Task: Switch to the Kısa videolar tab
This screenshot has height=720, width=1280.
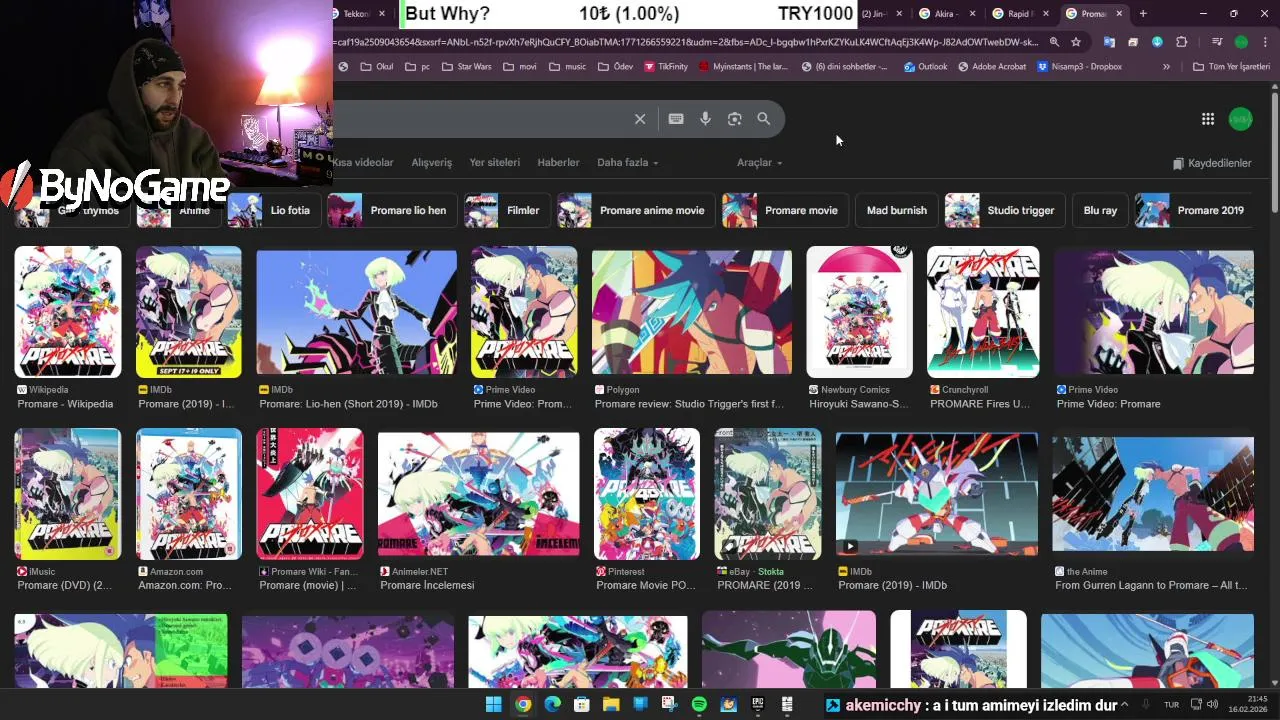Action: point(362,163)
